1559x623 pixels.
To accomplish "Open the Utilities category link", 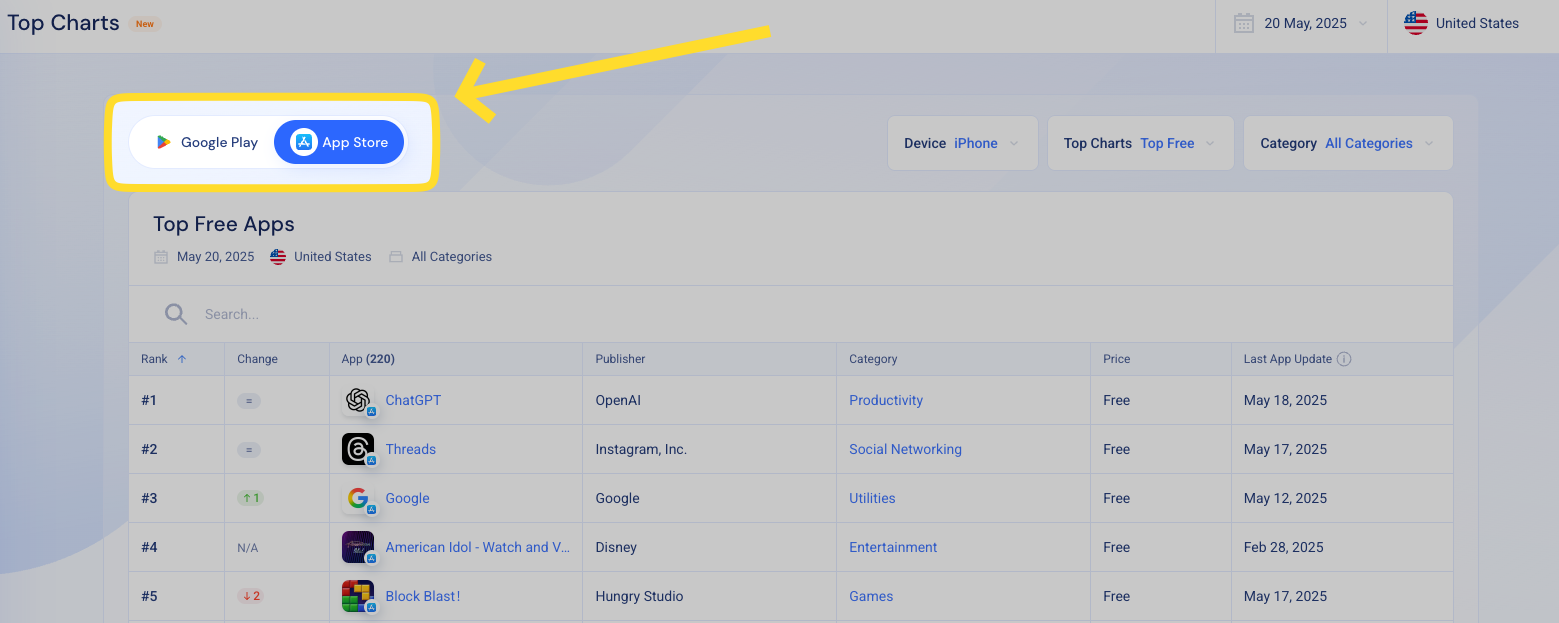I will click(872, 498).
